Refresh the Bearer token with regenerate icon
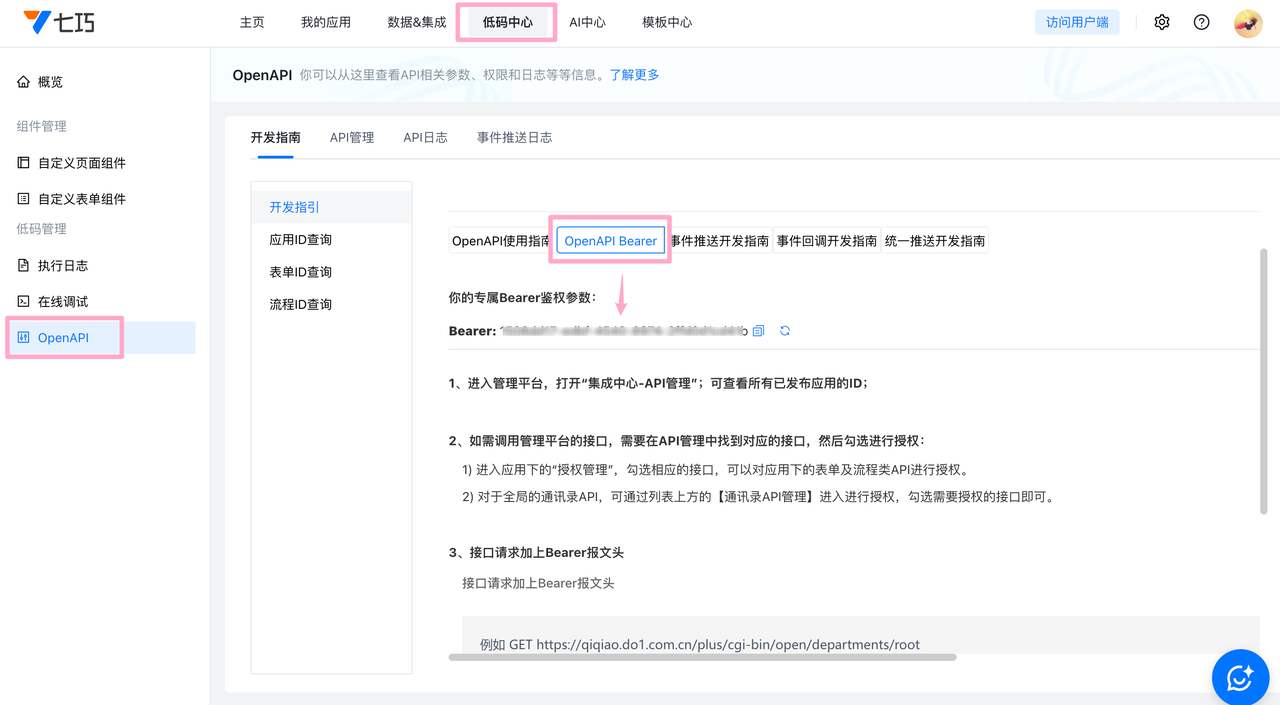 tap(785, 331)
